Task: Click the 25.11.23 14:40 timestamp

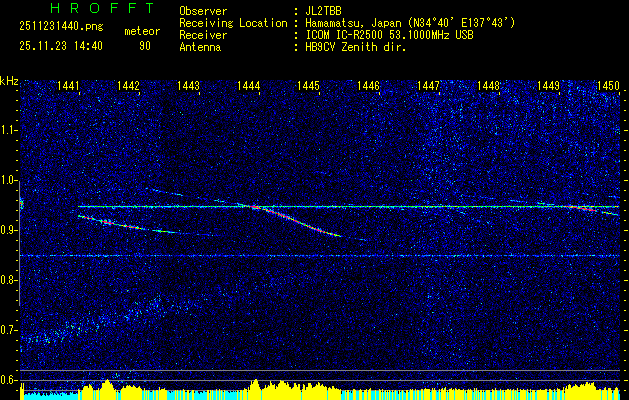Action: (61, 45)
